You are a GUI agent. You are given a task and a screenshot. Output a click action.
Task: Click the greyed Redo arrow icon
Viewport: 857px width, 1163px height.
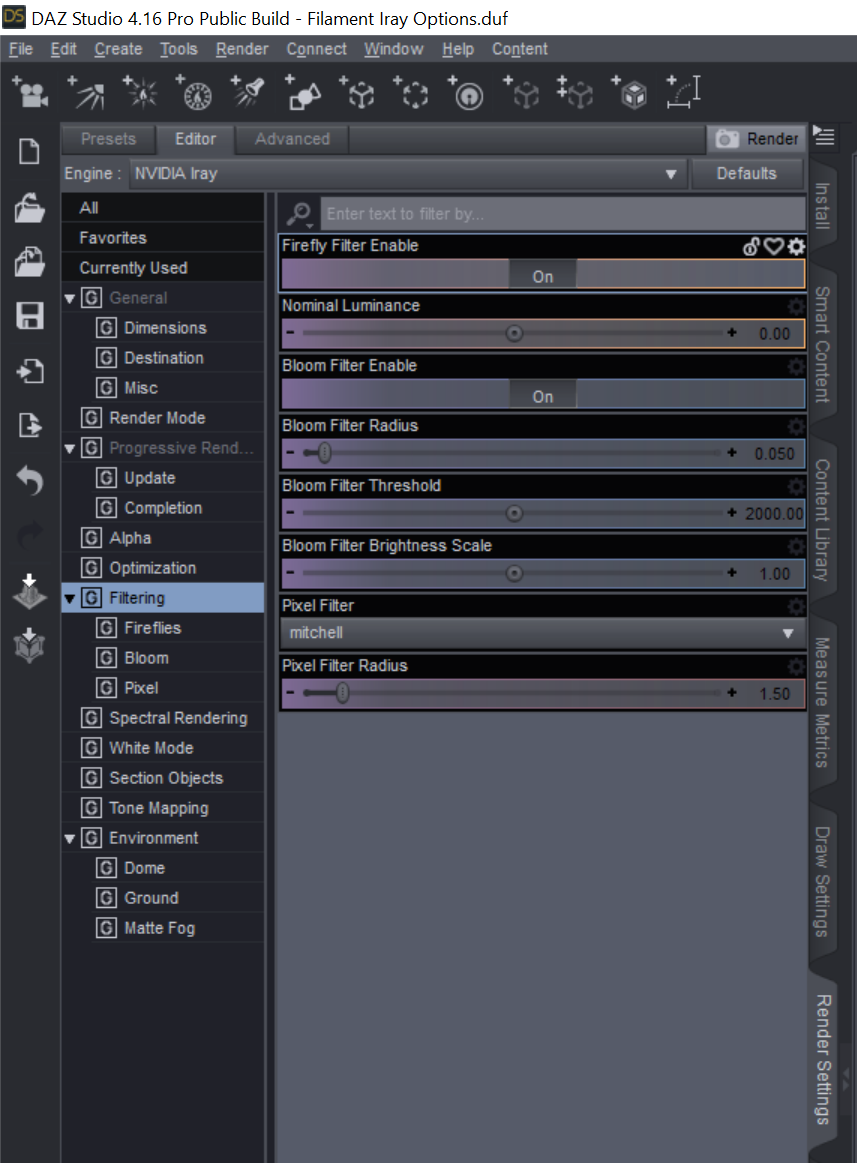coord(30,535)
